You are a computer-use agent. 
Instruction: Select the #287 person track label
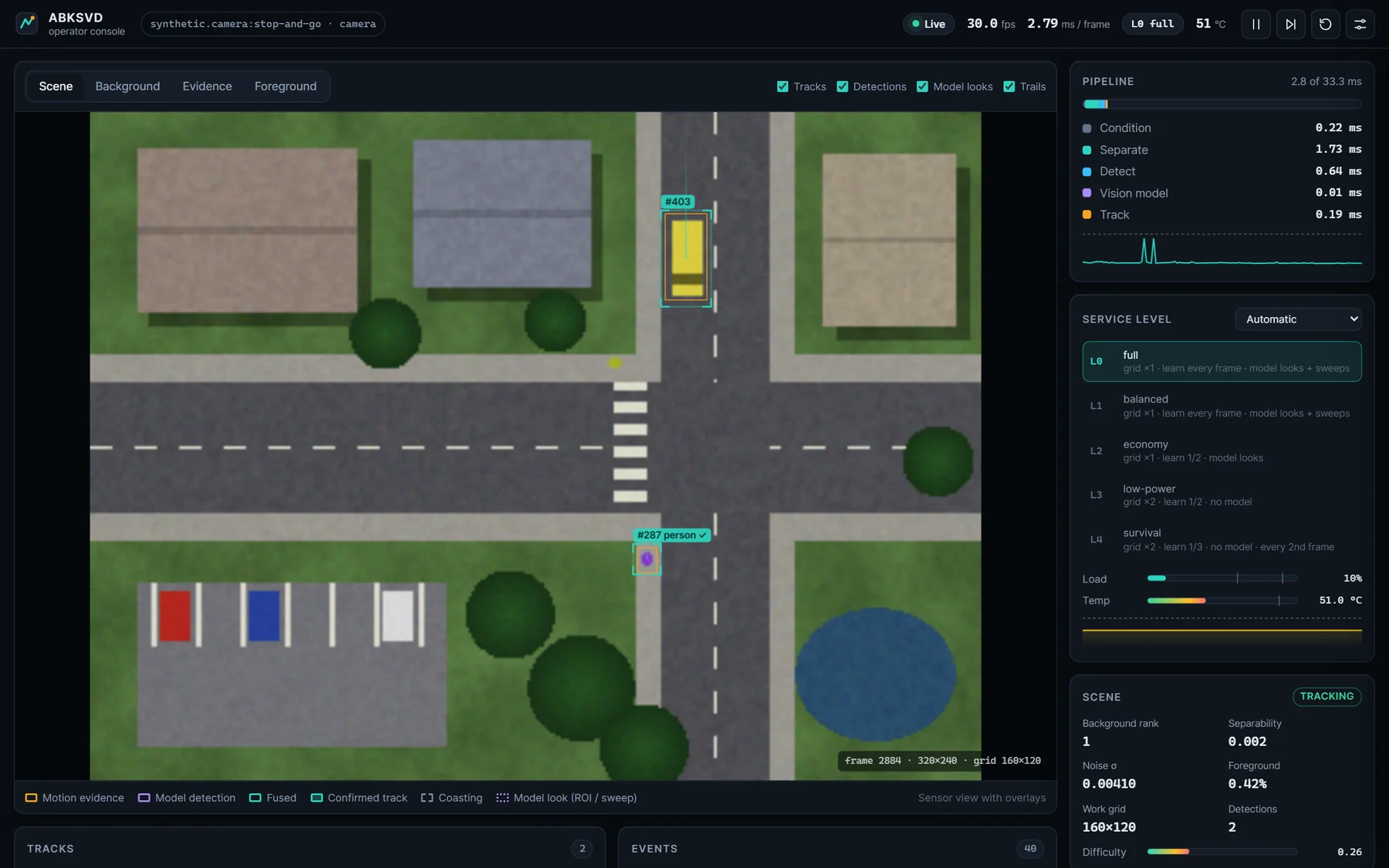point(671,535)
